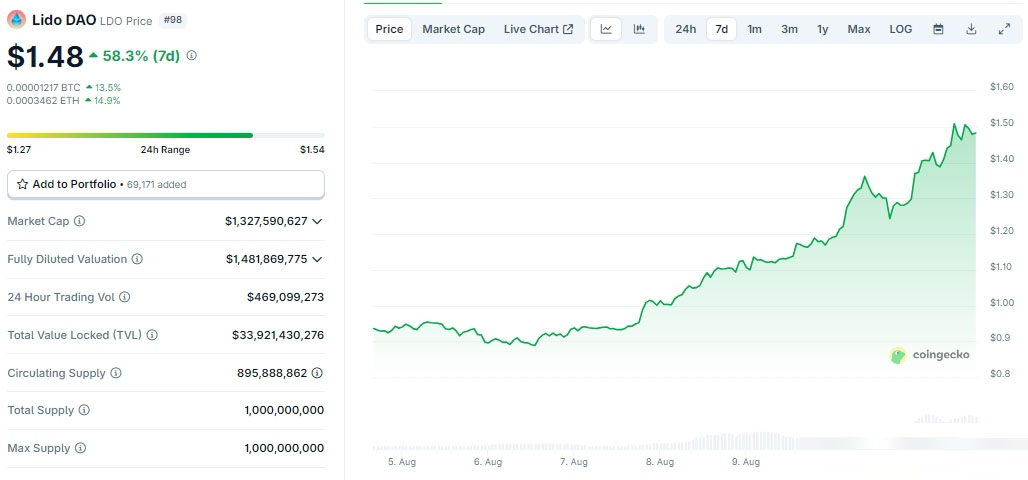
Task: Select the 1y time range tab
Action: pos(822,29)
